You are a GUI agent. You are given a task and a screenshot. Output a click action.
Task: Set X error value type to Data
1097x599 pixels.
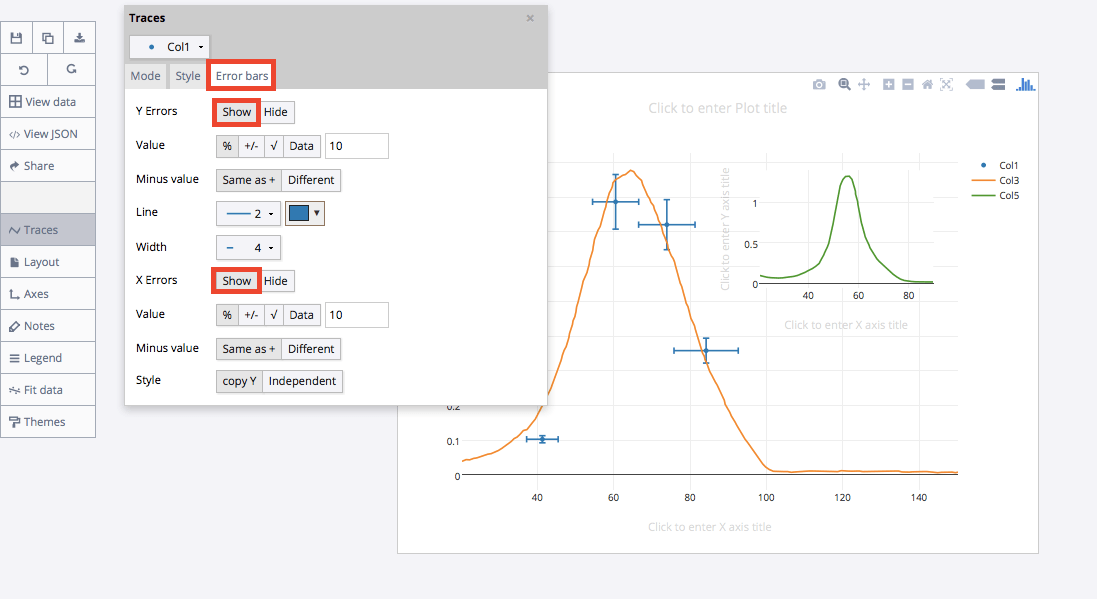(302, 315)
